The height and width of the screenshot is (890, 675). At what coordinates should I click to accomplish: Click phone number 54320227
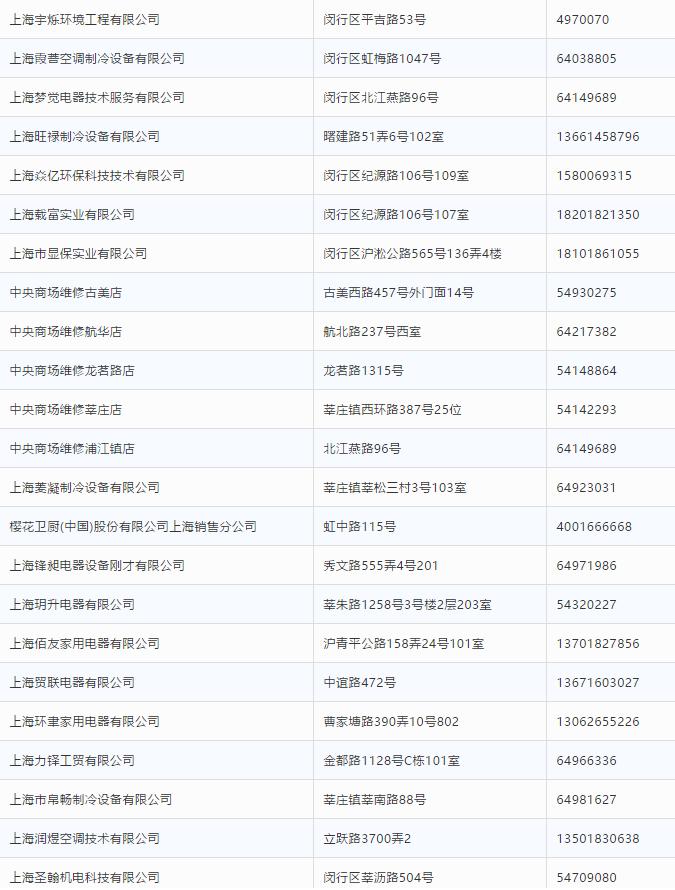click(x=586, y=605)
